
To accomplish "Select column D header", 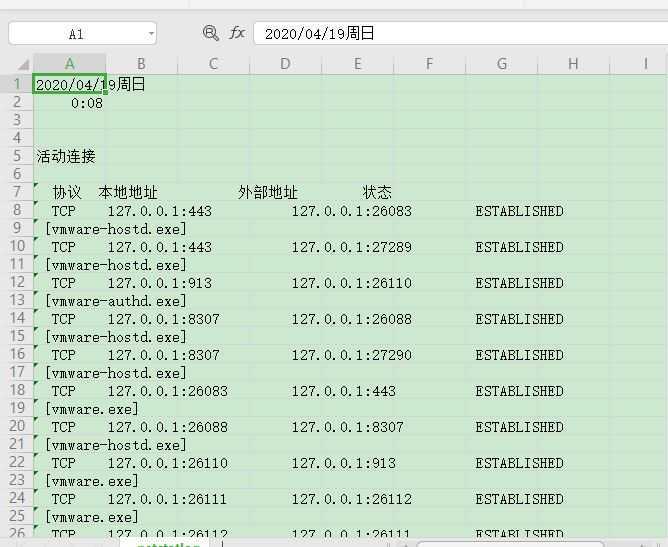I will pyautogui.click(x=285, y=64).
